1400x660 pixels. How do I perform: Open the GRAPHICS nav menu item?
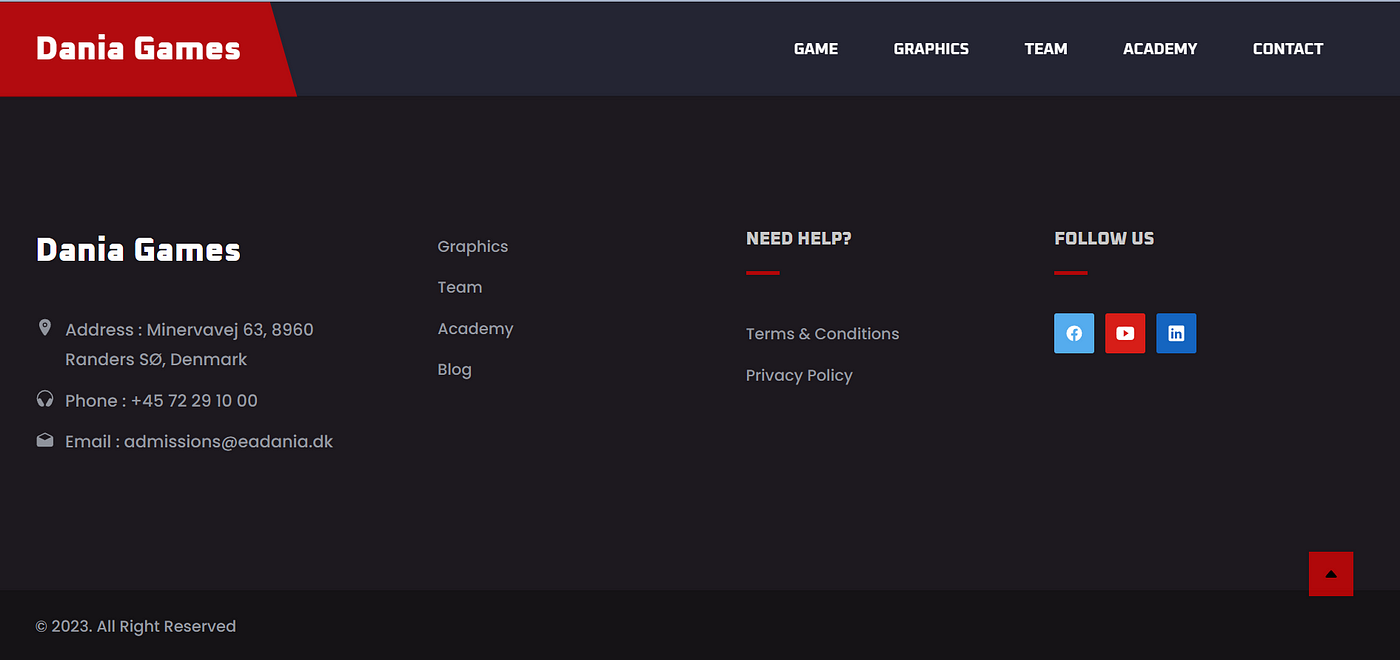931,49
